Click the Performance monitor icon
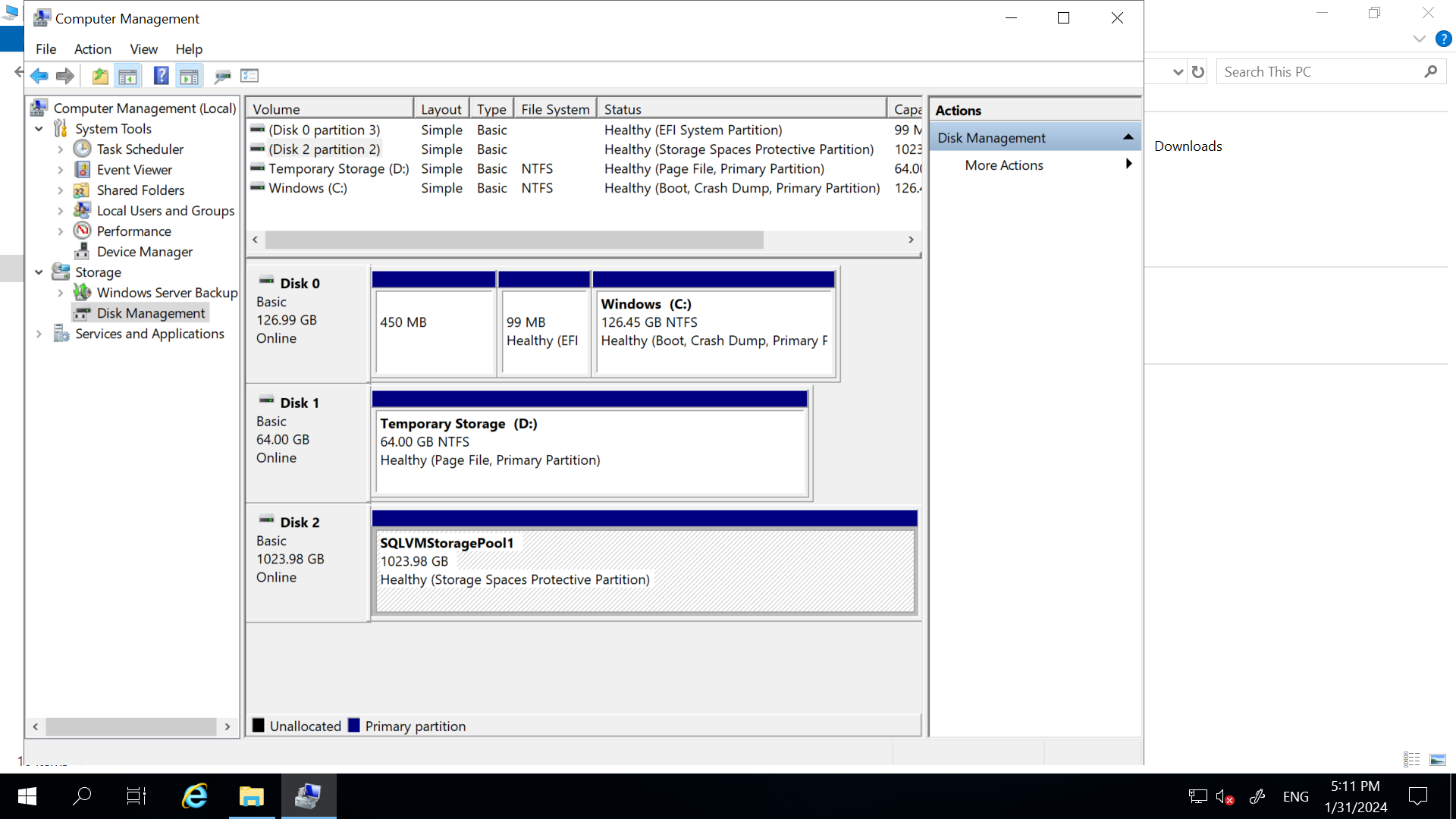This screenshot has height=819, width=1456. pyautogui.click(x=82, y=230)
